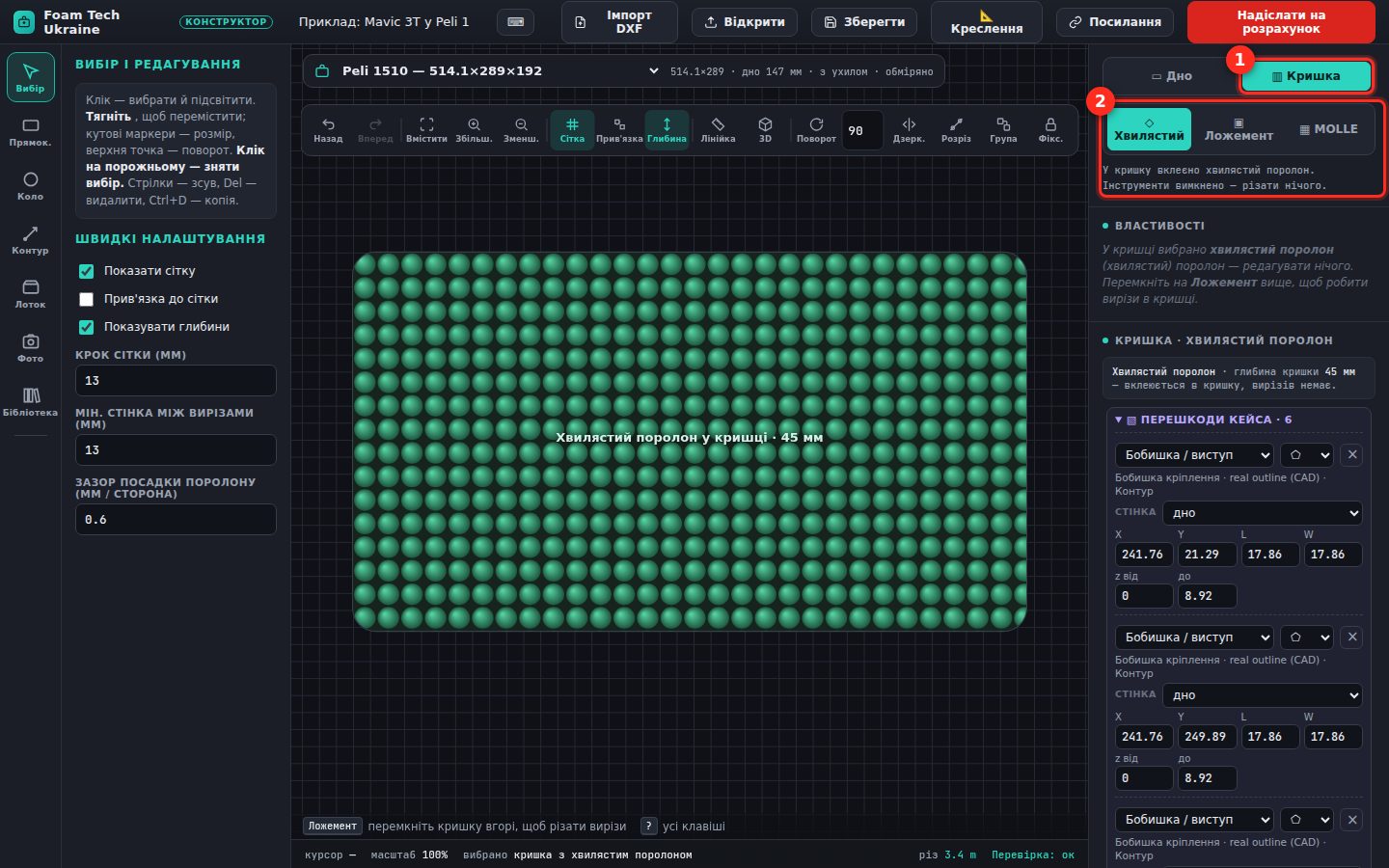Open the Бібліотека library
Viewport: 1389px width, 868px height.
click(x=30, y=402)
